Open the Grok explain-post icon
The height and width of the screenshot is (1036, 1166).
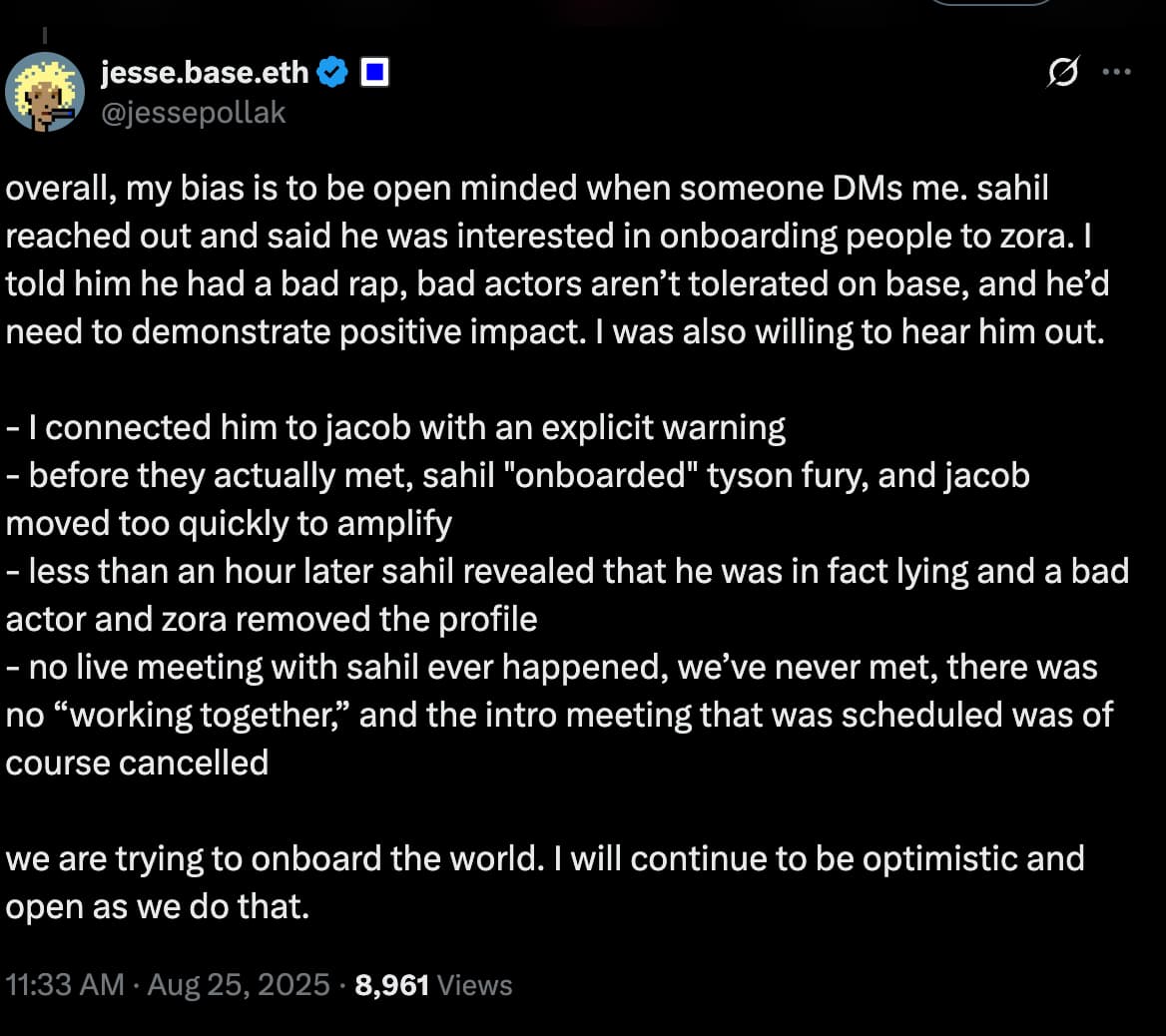tap(1064, 74)
